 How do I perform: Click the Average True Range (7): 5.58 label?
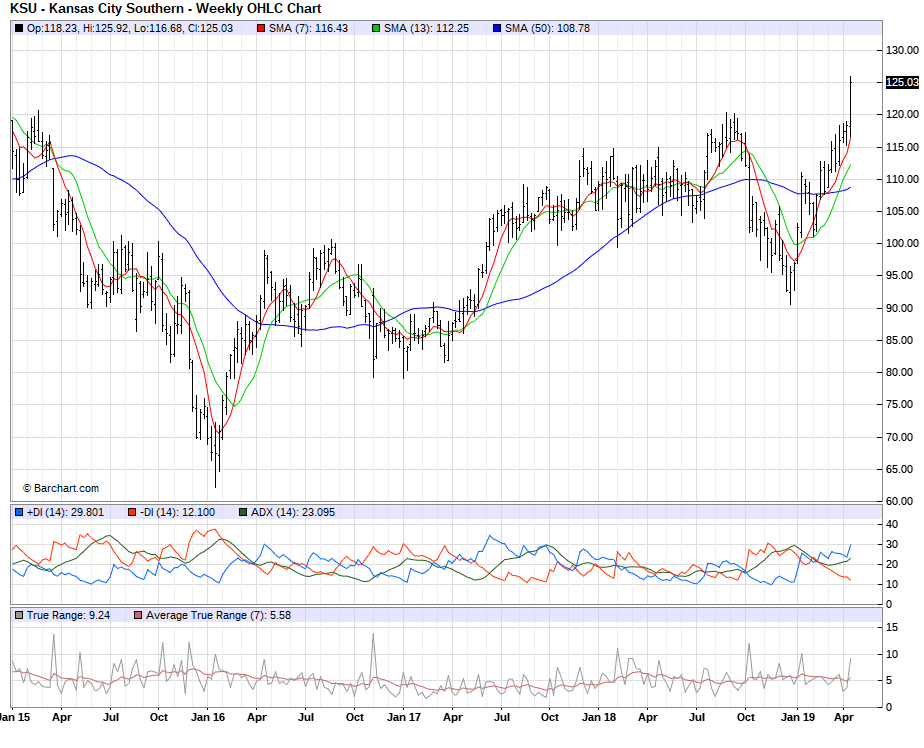[218, 615]
